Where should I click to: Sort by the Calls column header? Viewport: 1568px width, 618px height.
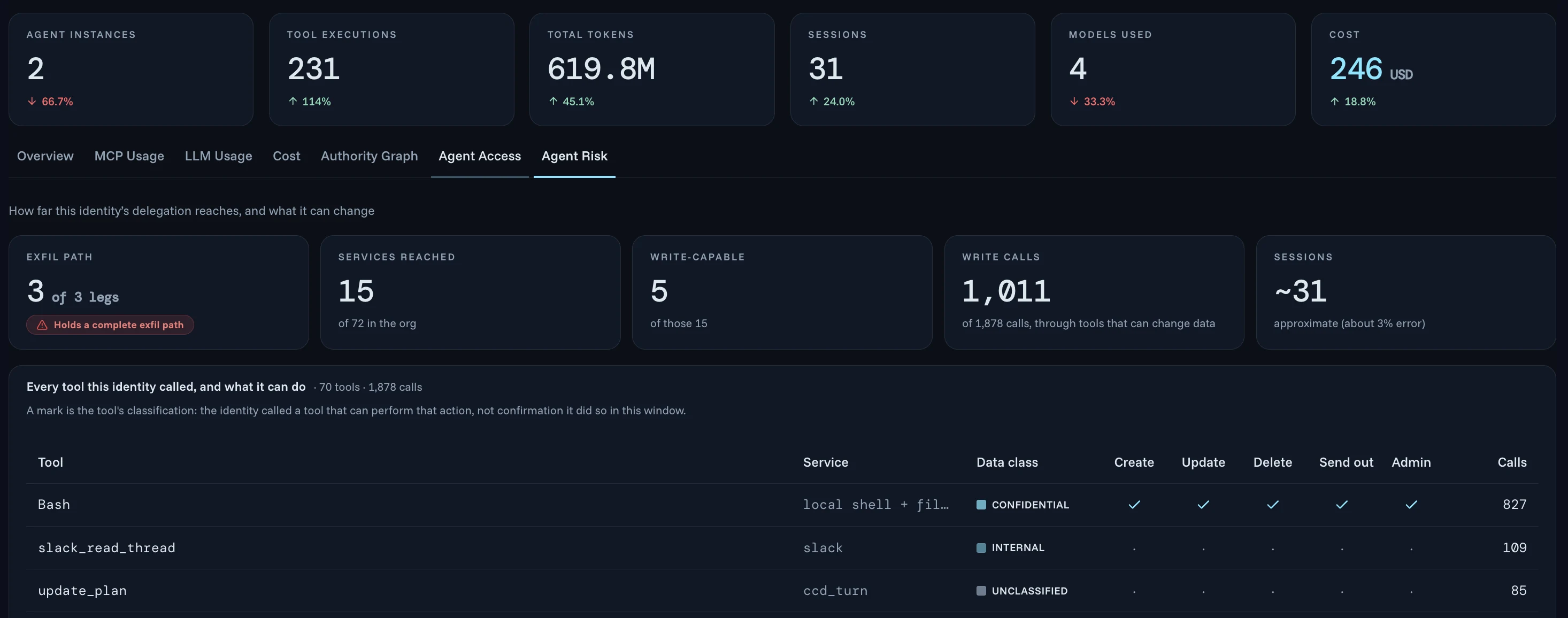pyautogui.click(x=1512, y=462)
